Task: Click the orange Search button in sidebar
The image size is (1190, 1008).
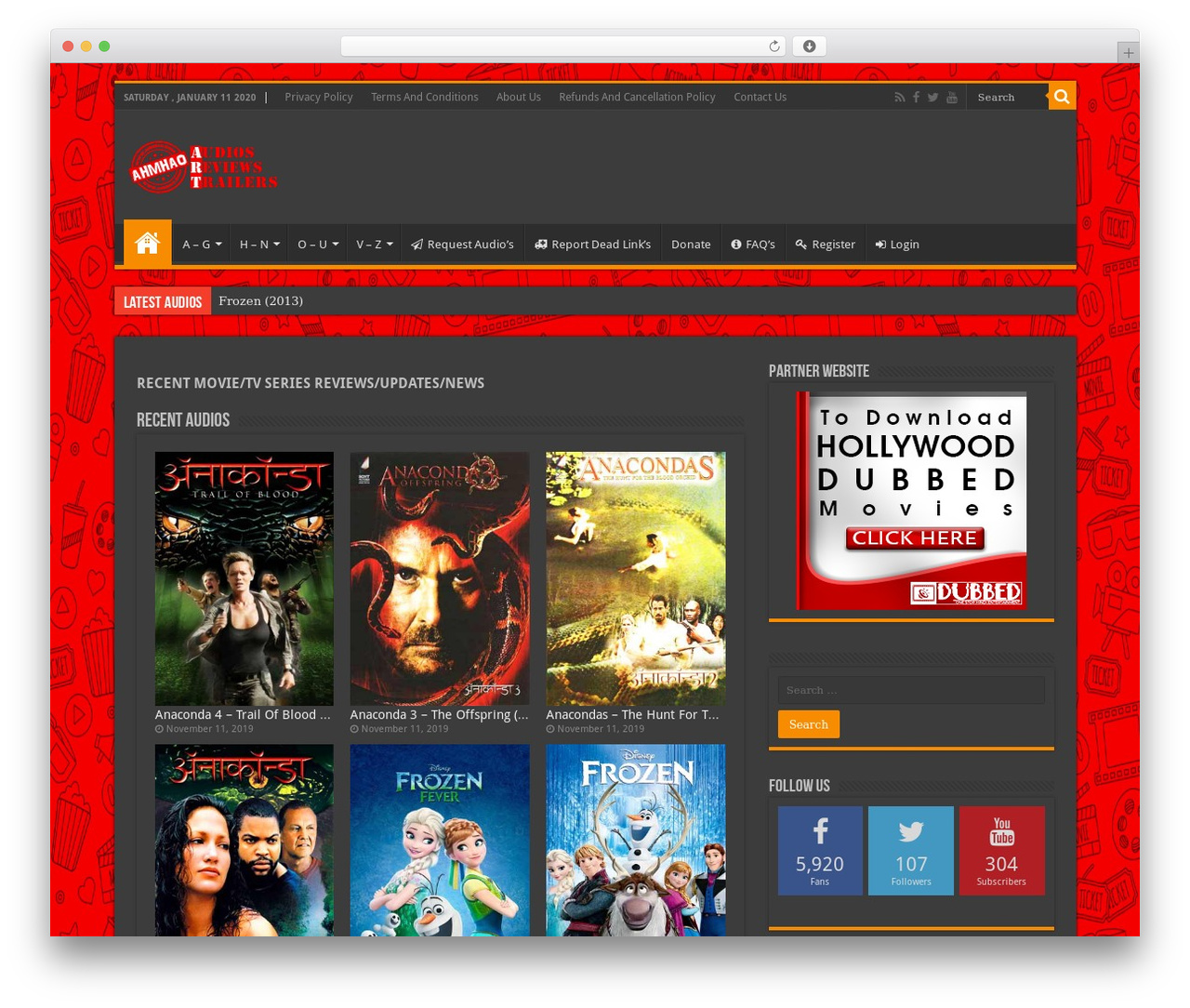Action: tap(809, 724)
